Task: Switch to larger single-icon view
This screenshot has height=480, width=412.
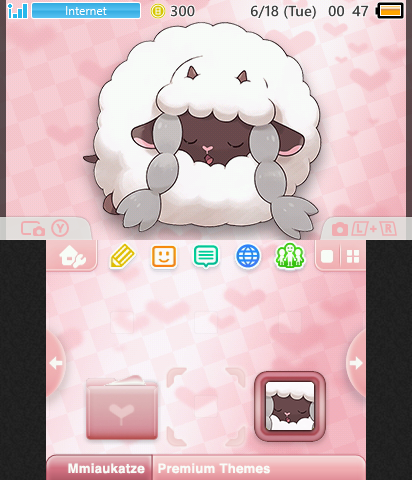Action: (x=327, y=257)
